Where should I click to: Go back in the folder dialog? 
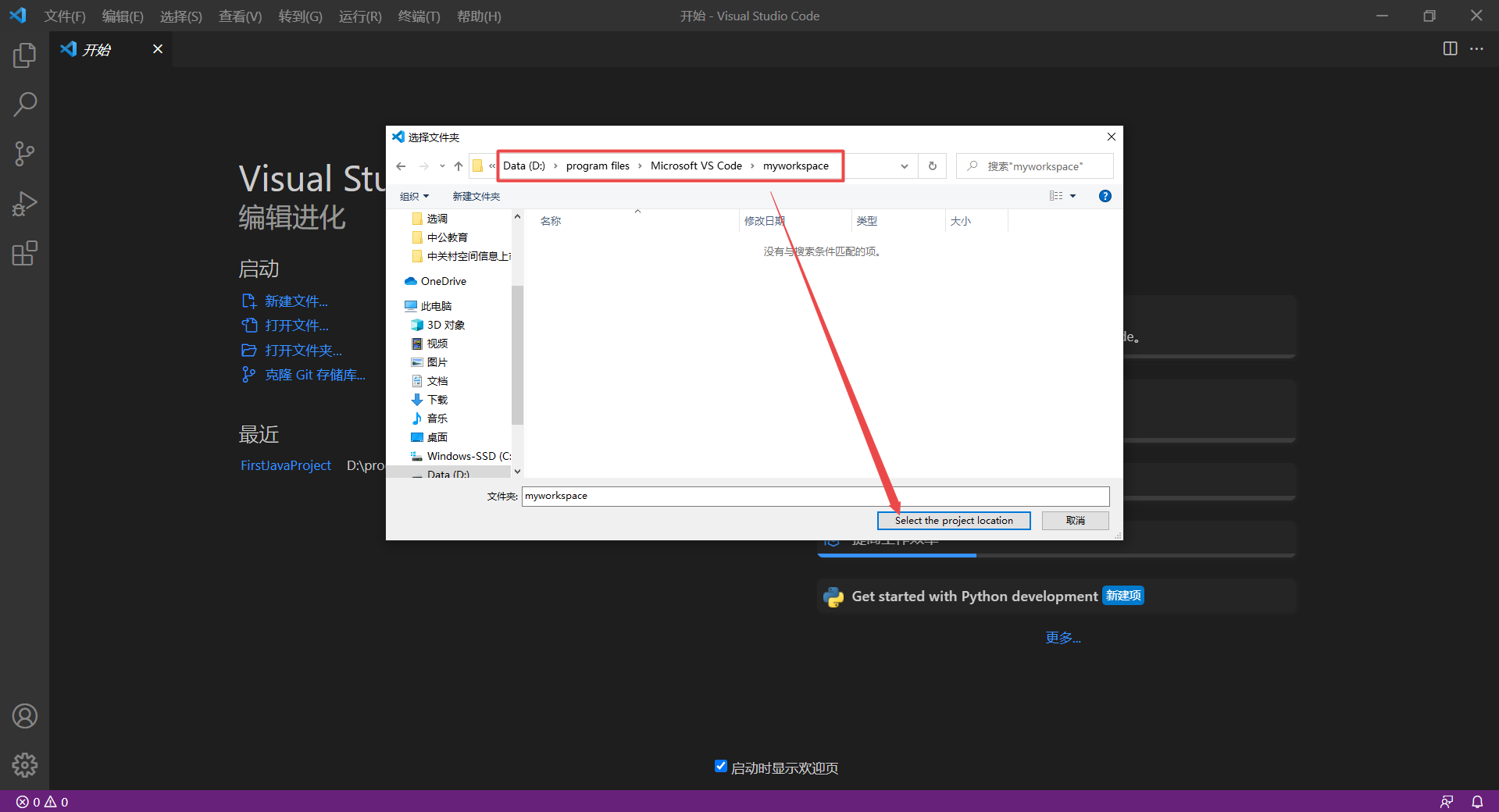point(401,166)
